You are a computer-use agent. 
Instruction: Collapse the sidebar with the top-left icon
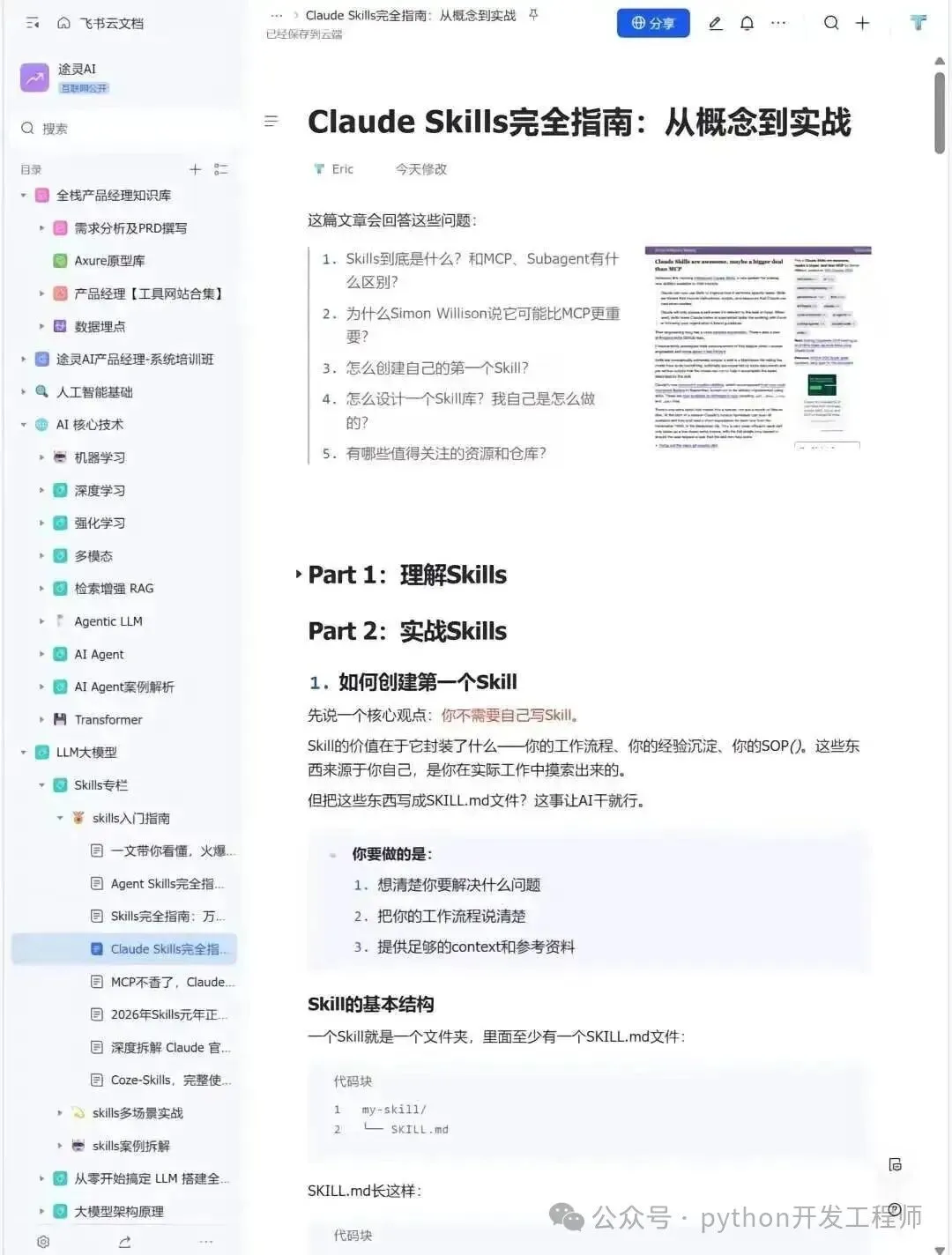[33, 23]
